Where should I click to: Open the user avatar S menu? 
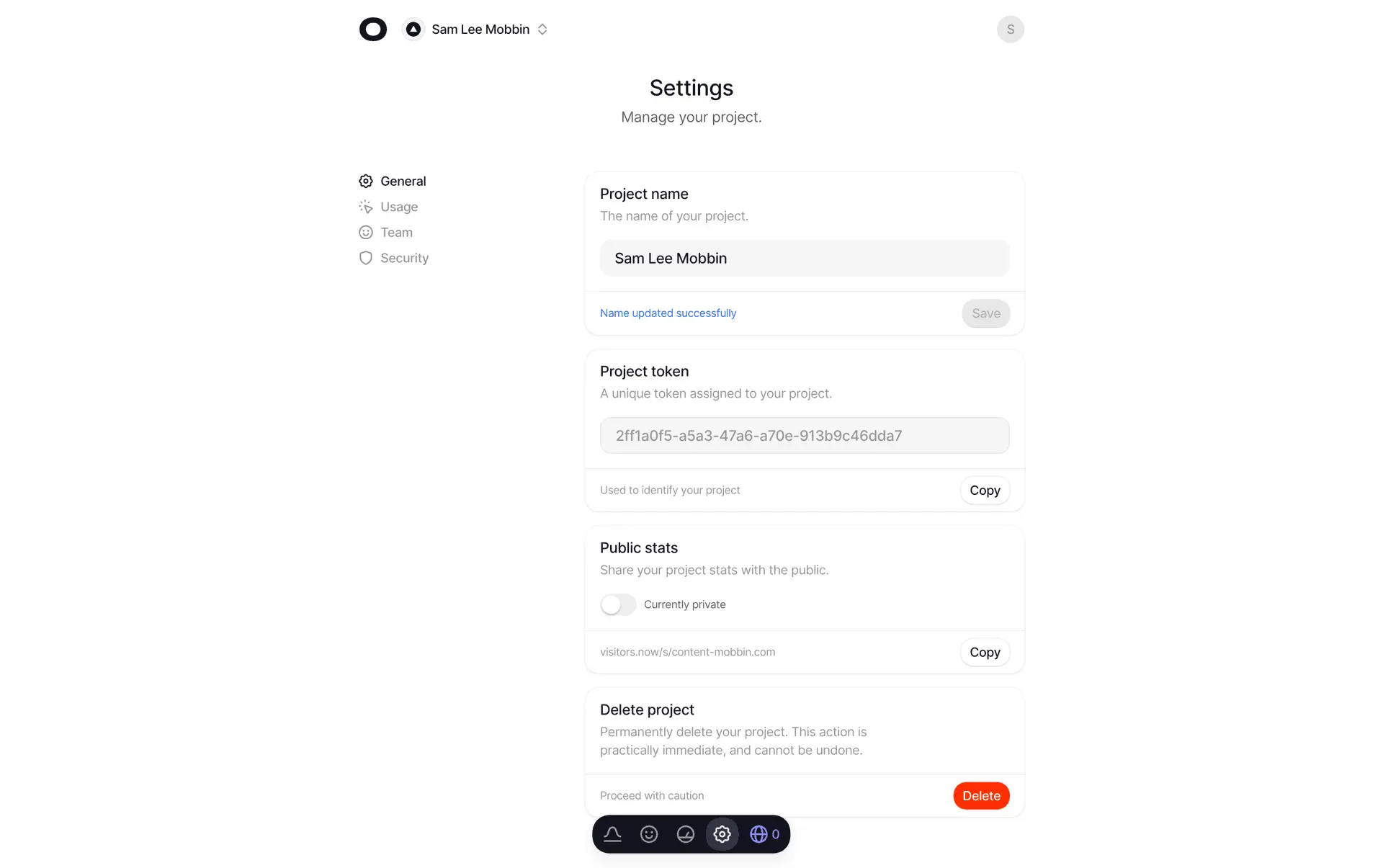coord(1010,30)
